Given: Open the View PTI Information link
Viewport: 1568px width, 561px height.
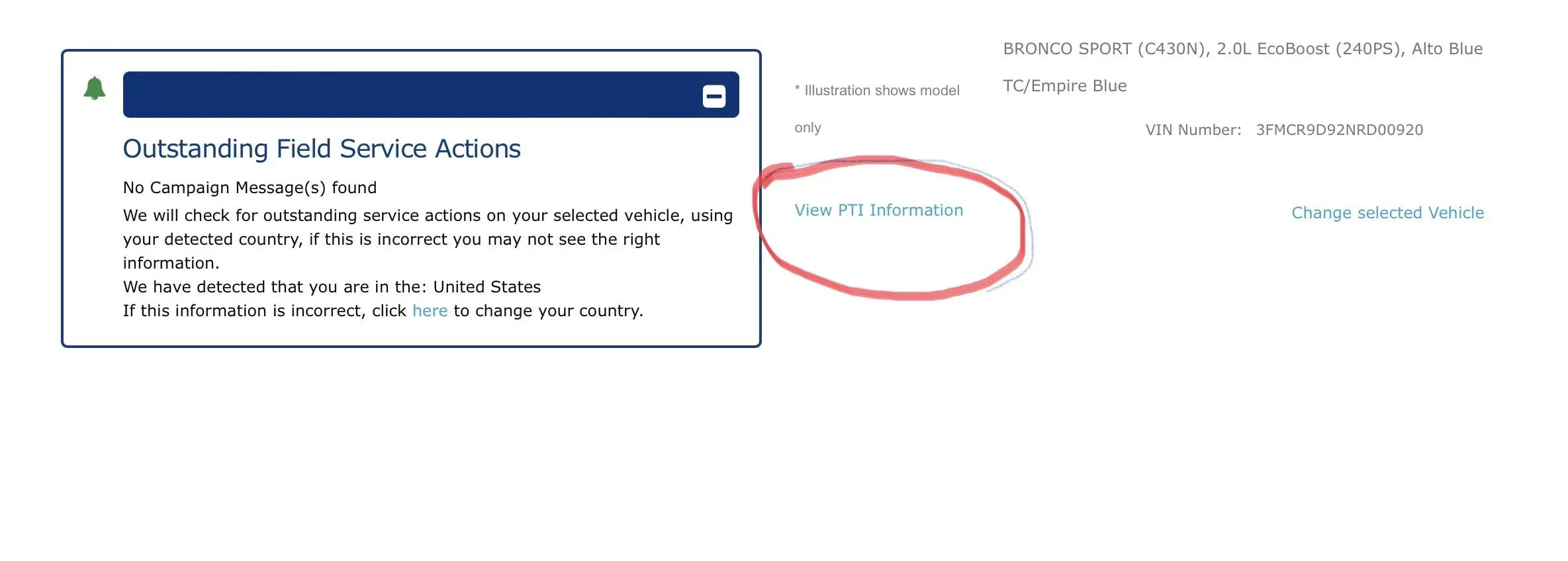Looking at the screenshot, I should 878,210.
